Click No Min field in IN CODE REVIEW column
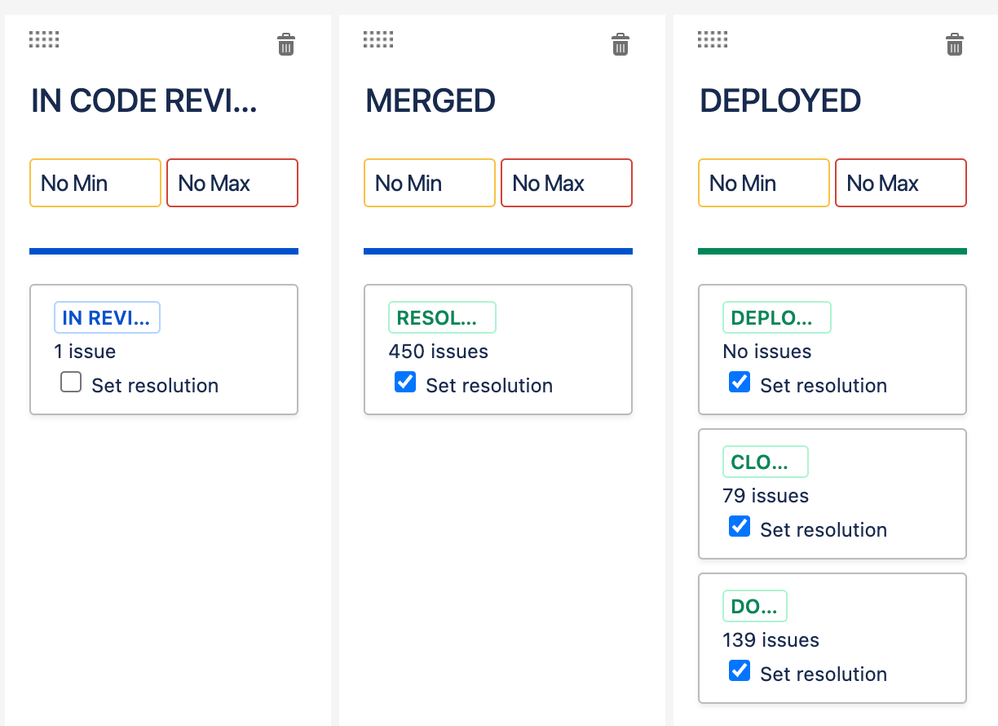This screenshot has width=998, height=726. click(x=95, y=183)
